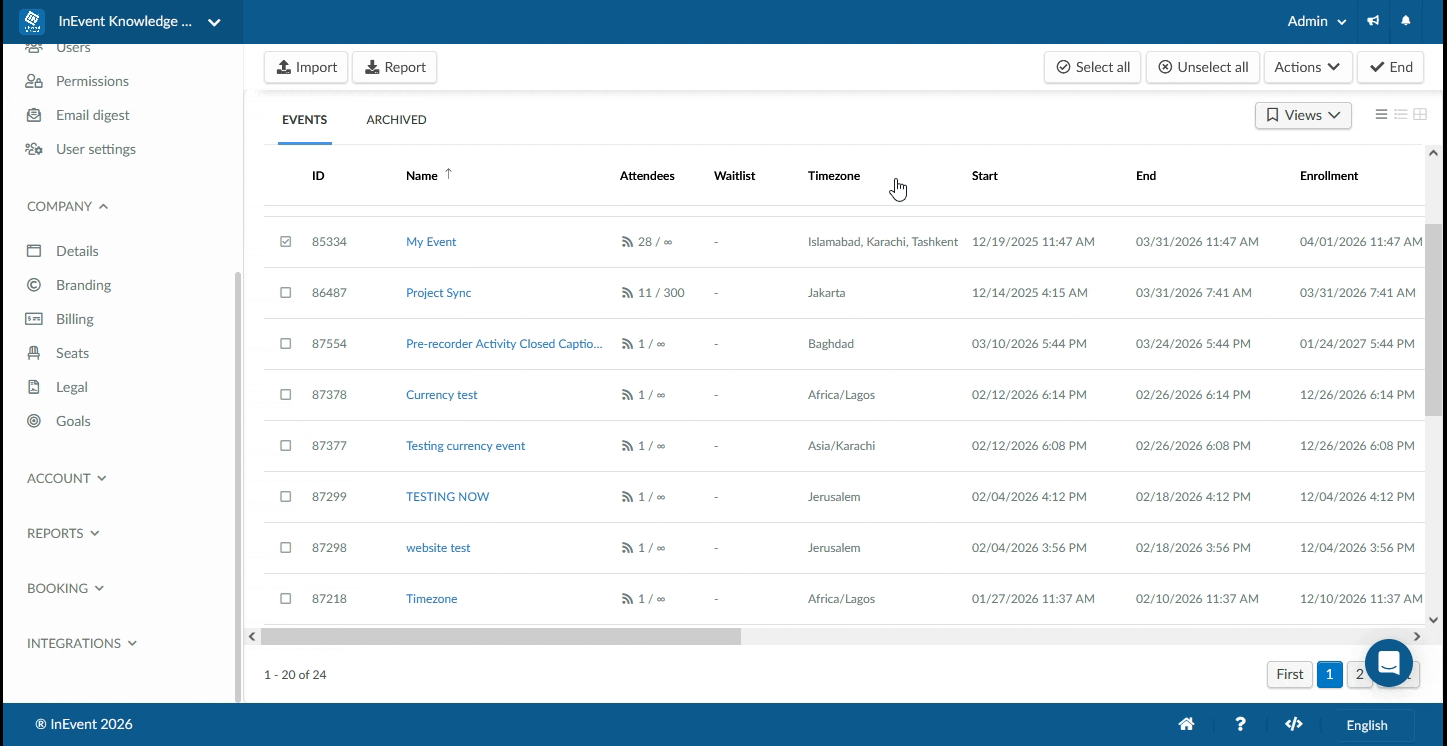Switch to the ARCHIVED tab
This screenshot has height=746, width=1447.
(396, 119)
